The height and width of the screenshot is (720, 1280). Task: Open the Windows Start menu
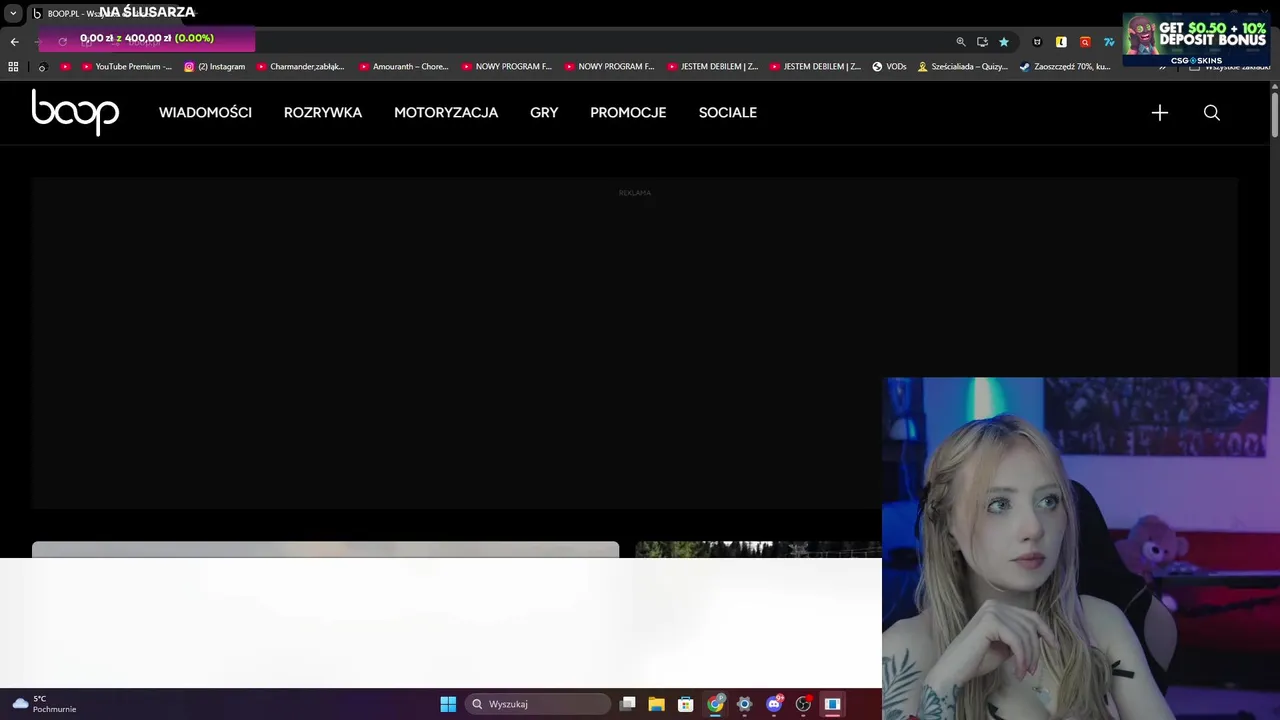point(448,704)
